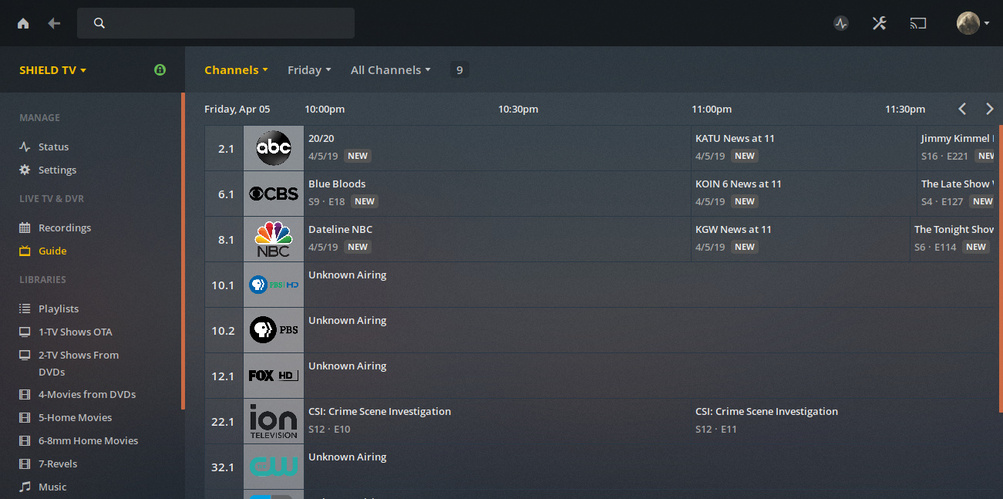This screenshot has height=499, width=1003.
Task: Open 4-Movies from DVDs film icon
Action: tap(25, 395)
